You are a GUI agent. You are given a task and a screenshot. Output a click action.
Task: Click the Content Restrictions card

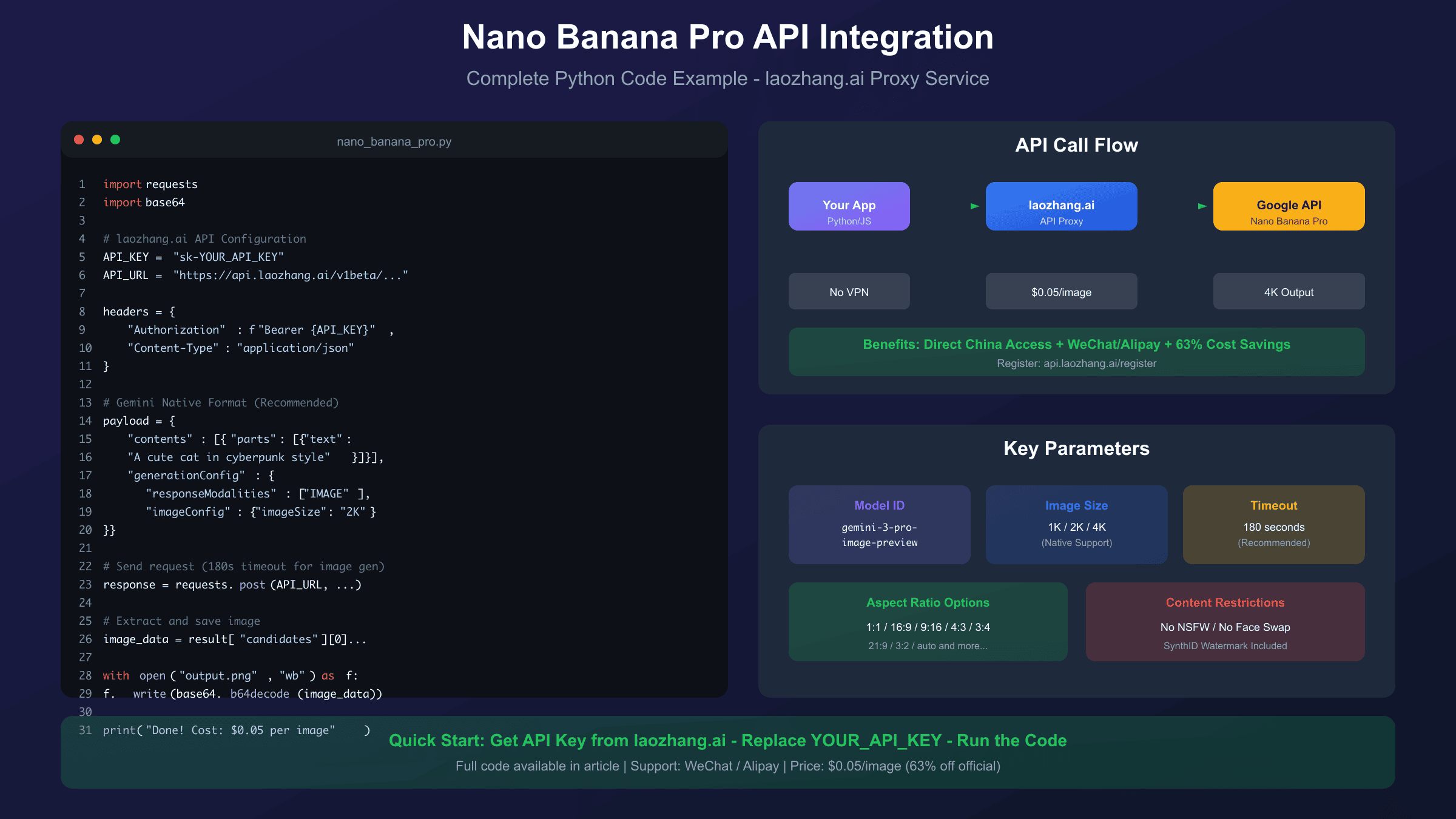[1225, 622]
